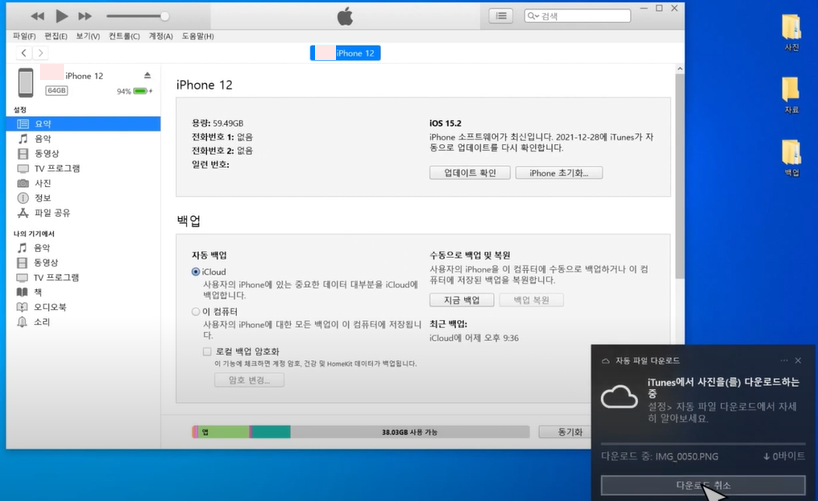The image size is (818, 501).
Task: Open the 계정(A) menu
Action: (161, 36)
